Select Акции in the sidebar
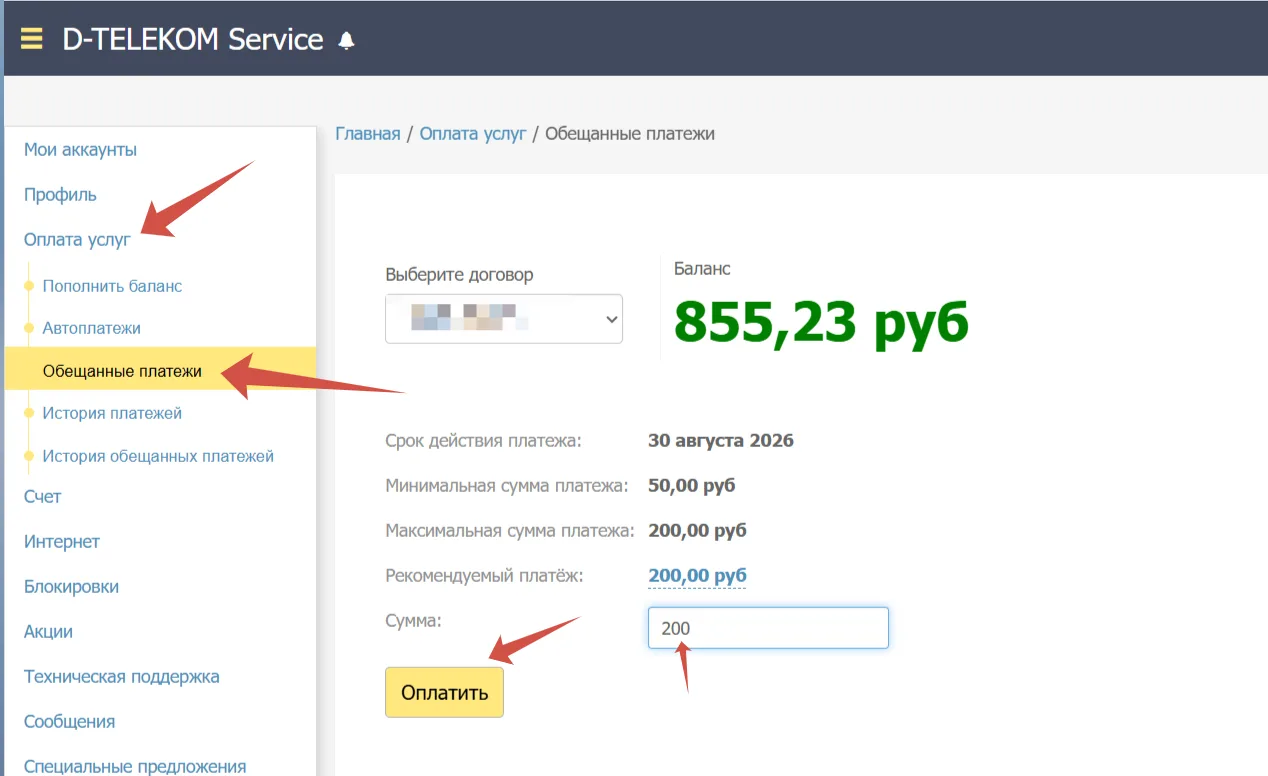This screenshot has height=776, width=1268. click(48, 632)
